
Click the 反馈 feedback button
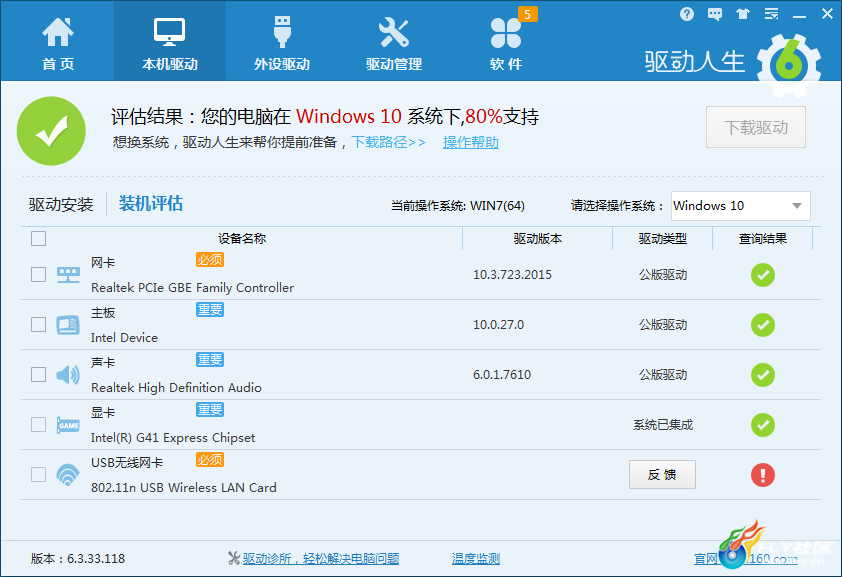(662, 474)
